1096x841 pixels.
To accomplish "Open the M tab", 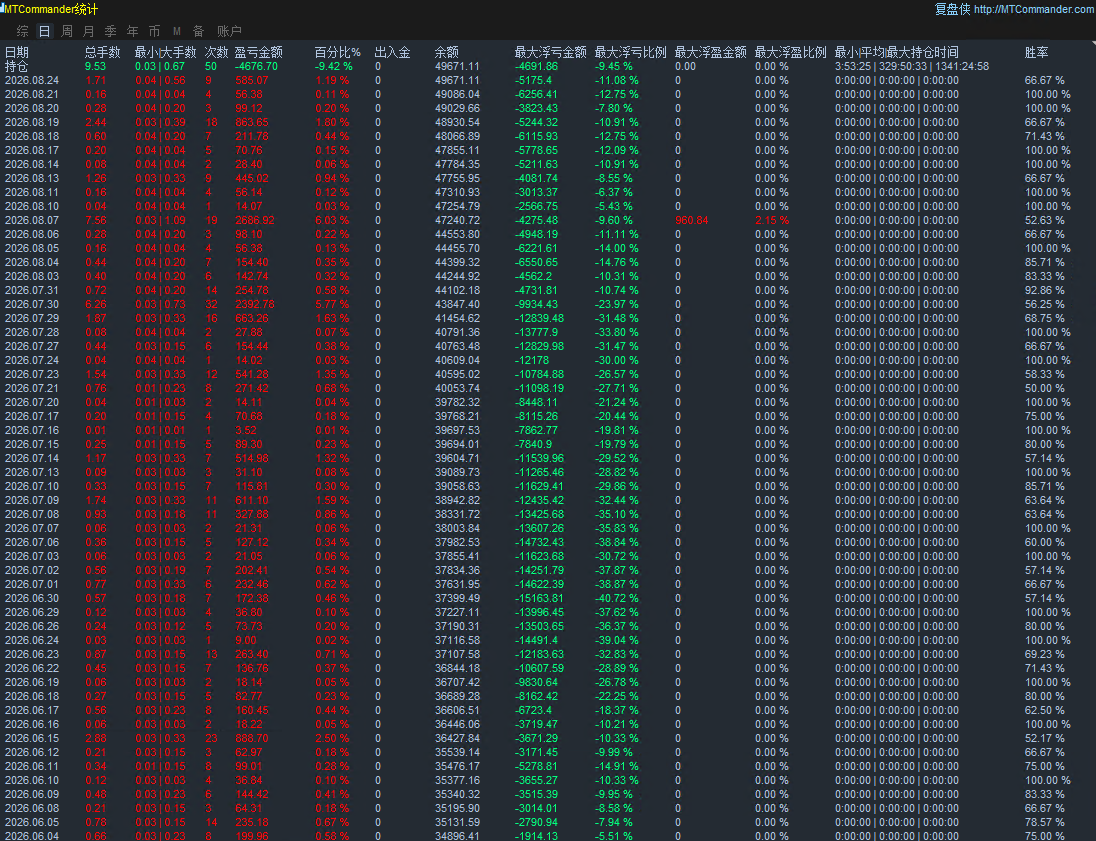I will [x=177, y=31].
